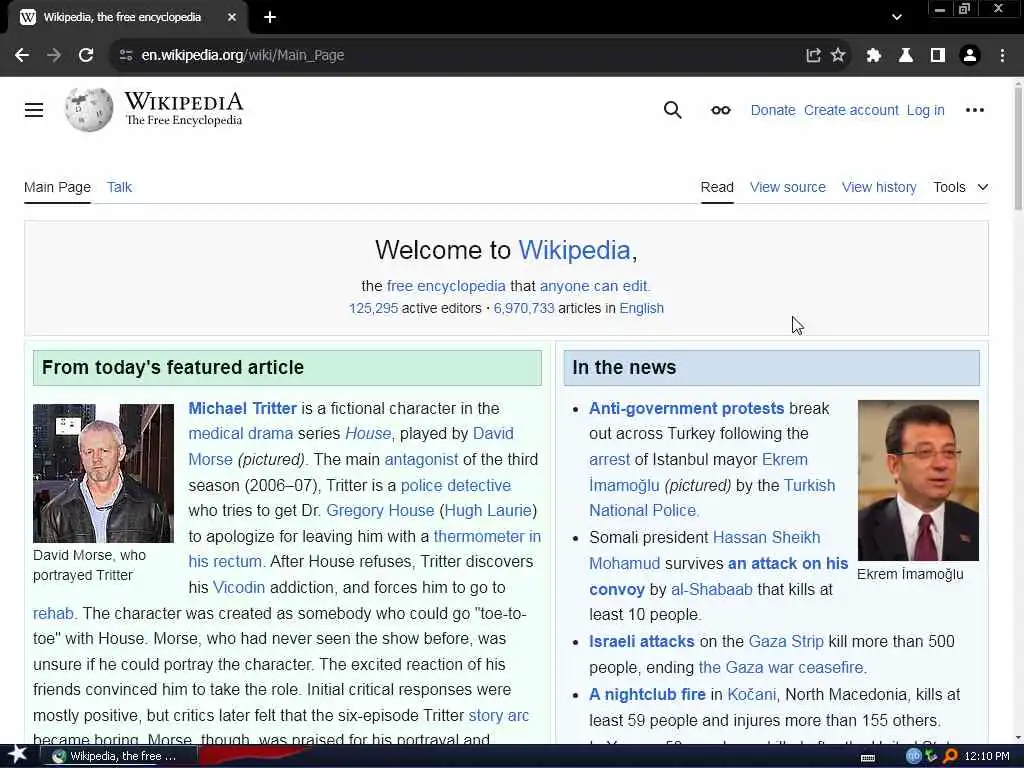Image resolution: width=1024 pixels, height=768 pixels.
Task: Expand the tab search chevron
Action: pos(897,17)
